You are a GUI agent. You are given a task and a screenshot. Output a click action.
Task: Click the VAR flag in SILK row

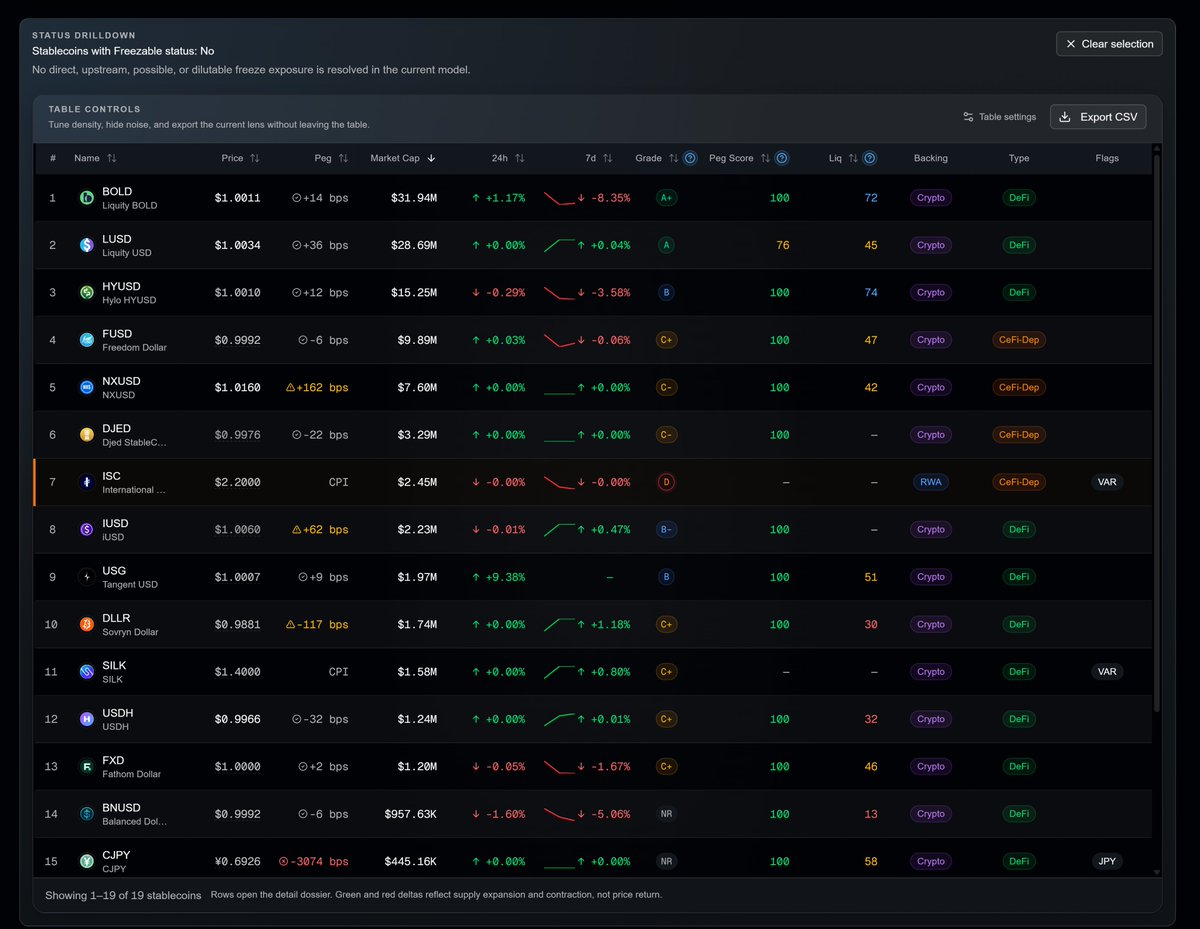[1107, 672]
